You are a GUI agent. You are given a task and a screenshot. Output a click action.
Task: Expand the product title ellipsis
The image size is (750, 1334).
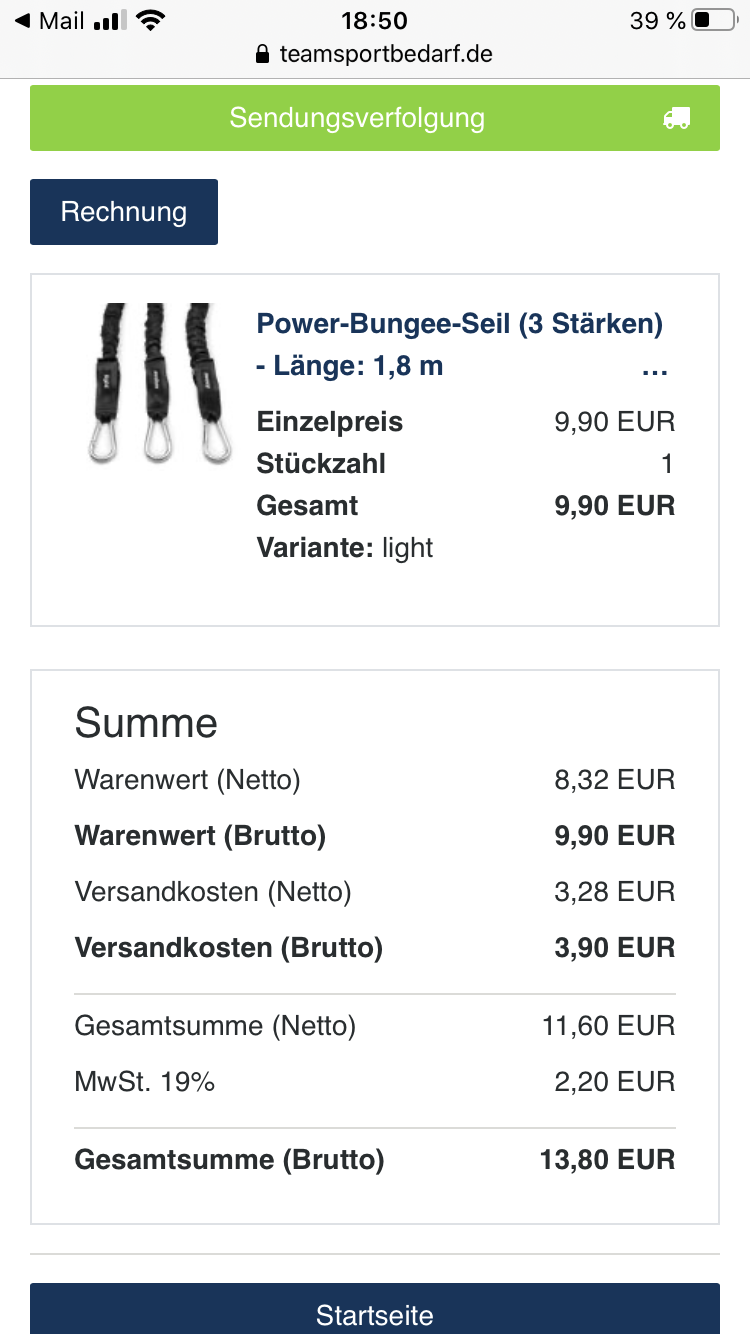pyautogui.click(x=654, y=367)
